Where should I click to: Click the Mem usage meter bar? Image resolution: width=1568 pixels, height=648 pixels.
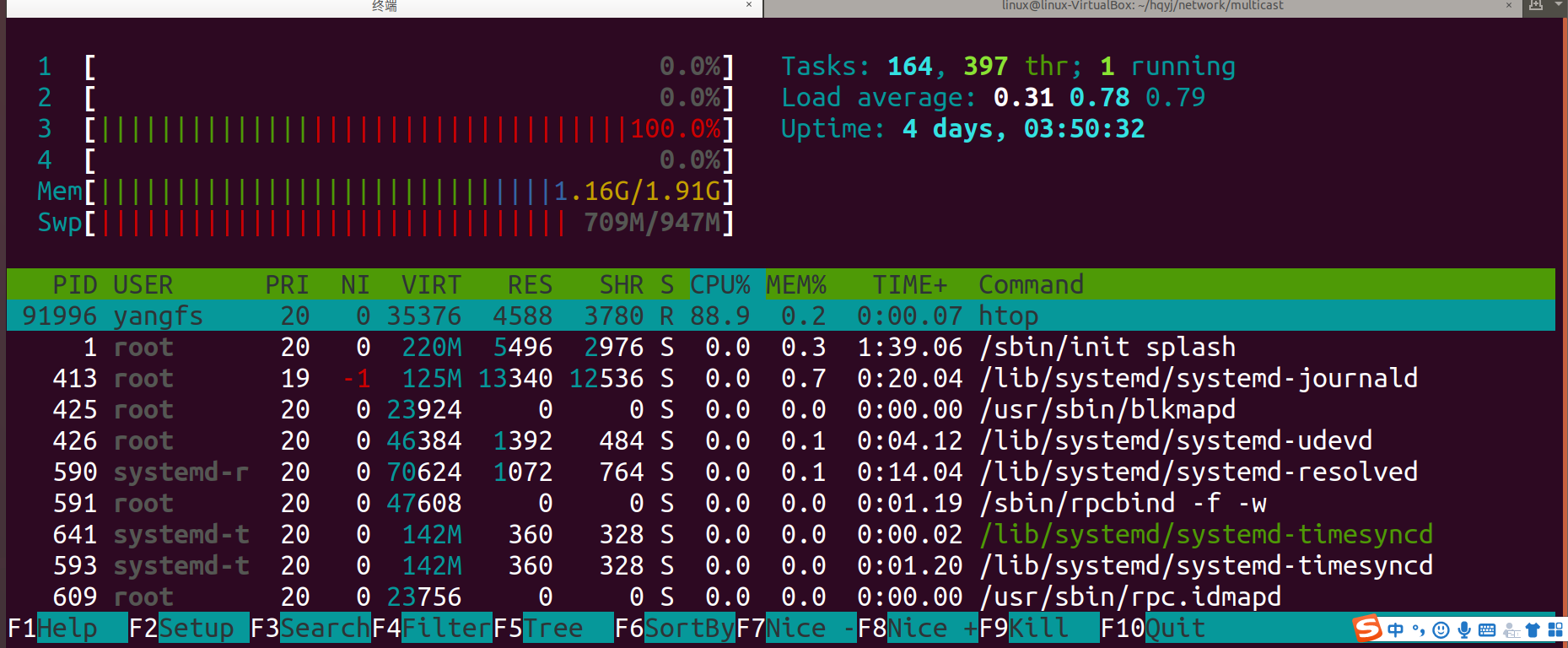pos(409,192)
